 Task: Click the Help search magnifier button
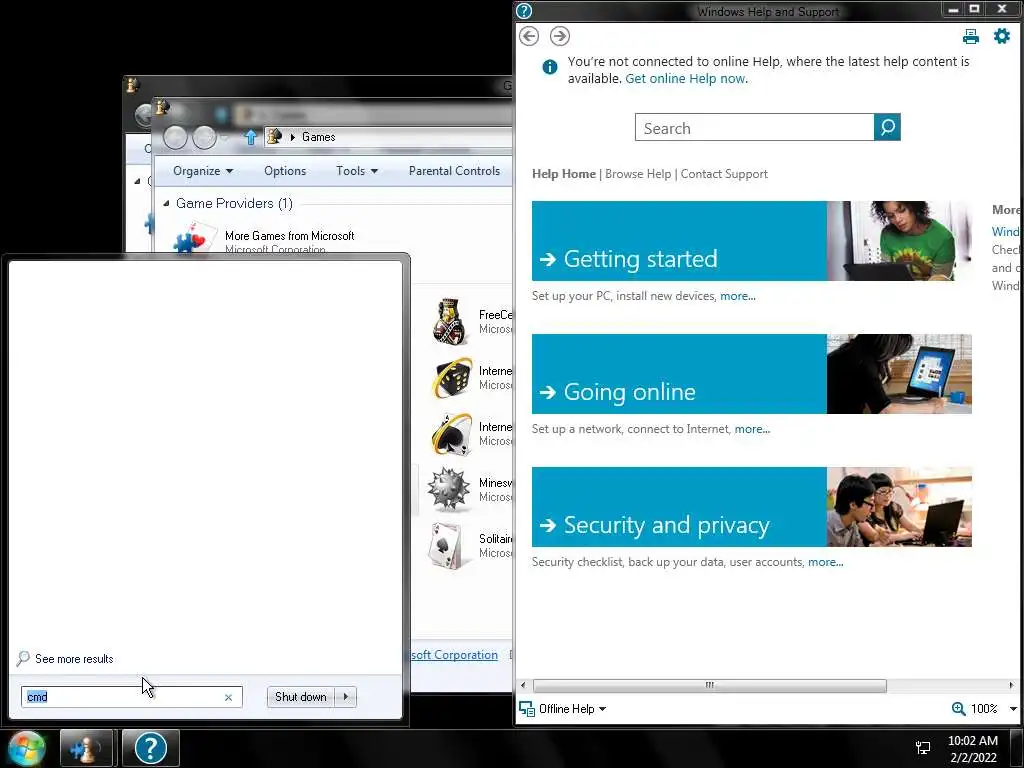pyautogui.click(x=887, y=127)
